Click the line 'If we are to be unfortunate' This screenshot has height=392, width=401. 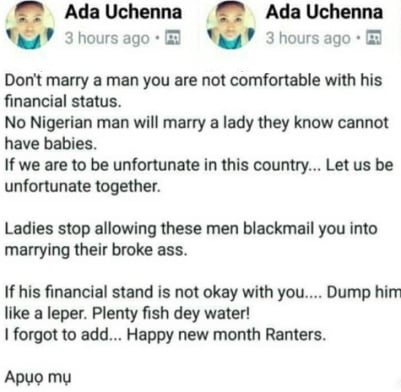(x=199, y=165)
